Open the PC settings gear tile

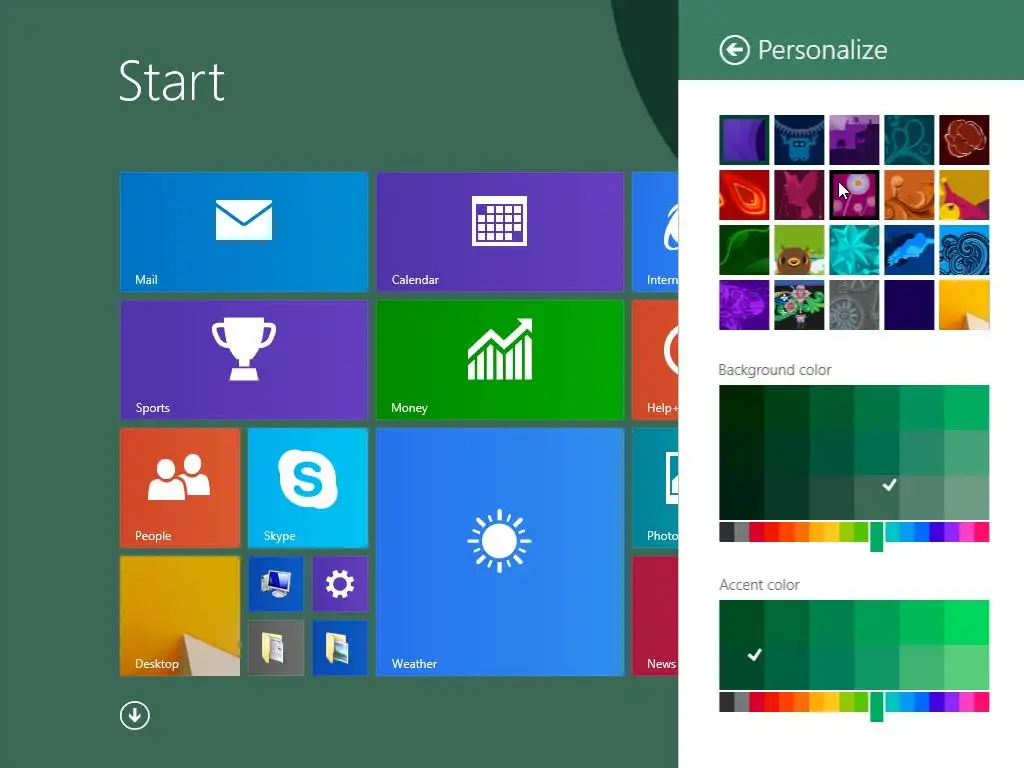(x=340, y=584)
